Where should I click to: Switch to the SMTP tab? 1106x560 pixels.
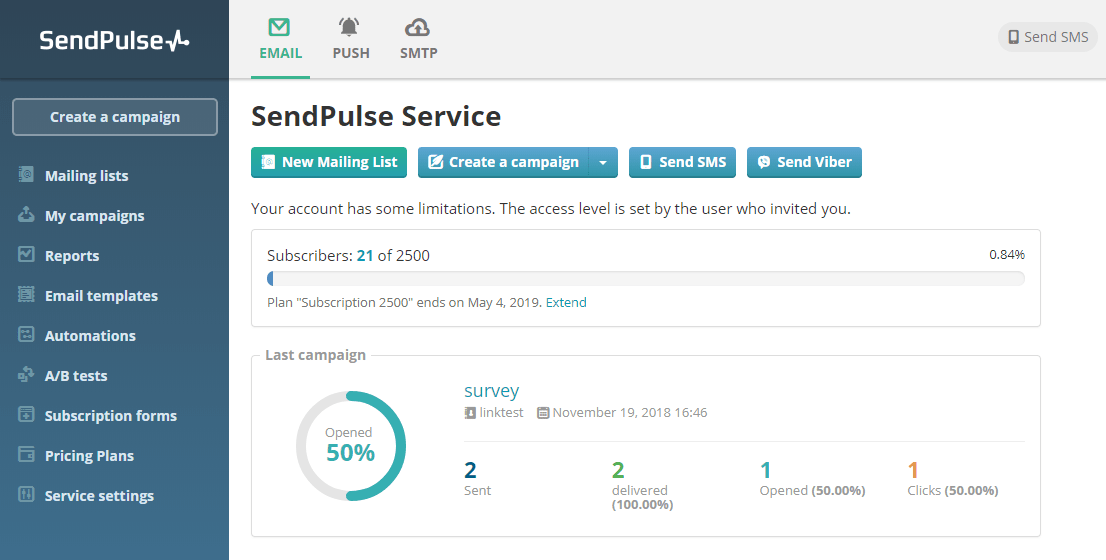click(419, 39)
